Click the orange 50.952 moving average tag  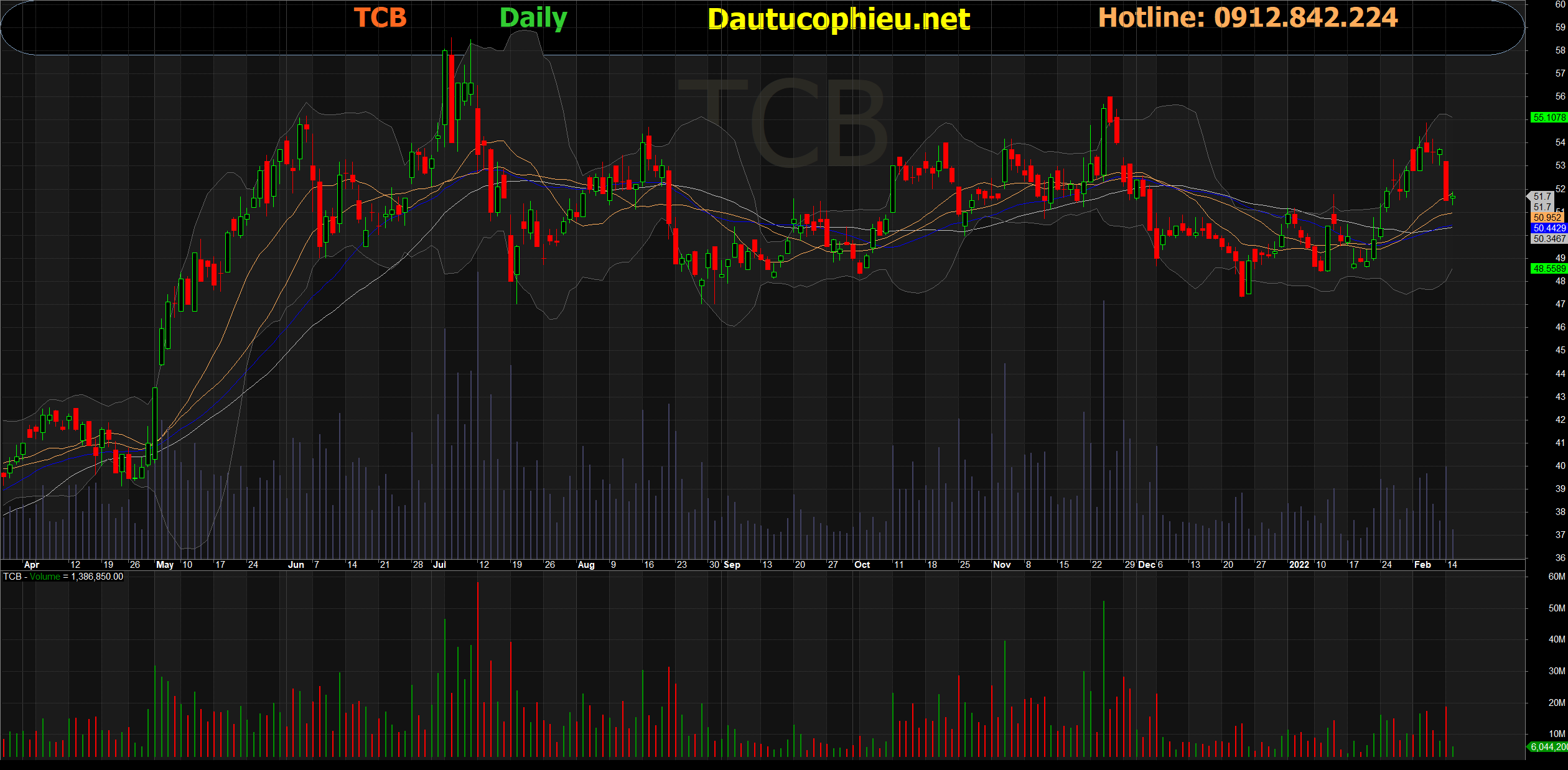(x=1547, y=218)
